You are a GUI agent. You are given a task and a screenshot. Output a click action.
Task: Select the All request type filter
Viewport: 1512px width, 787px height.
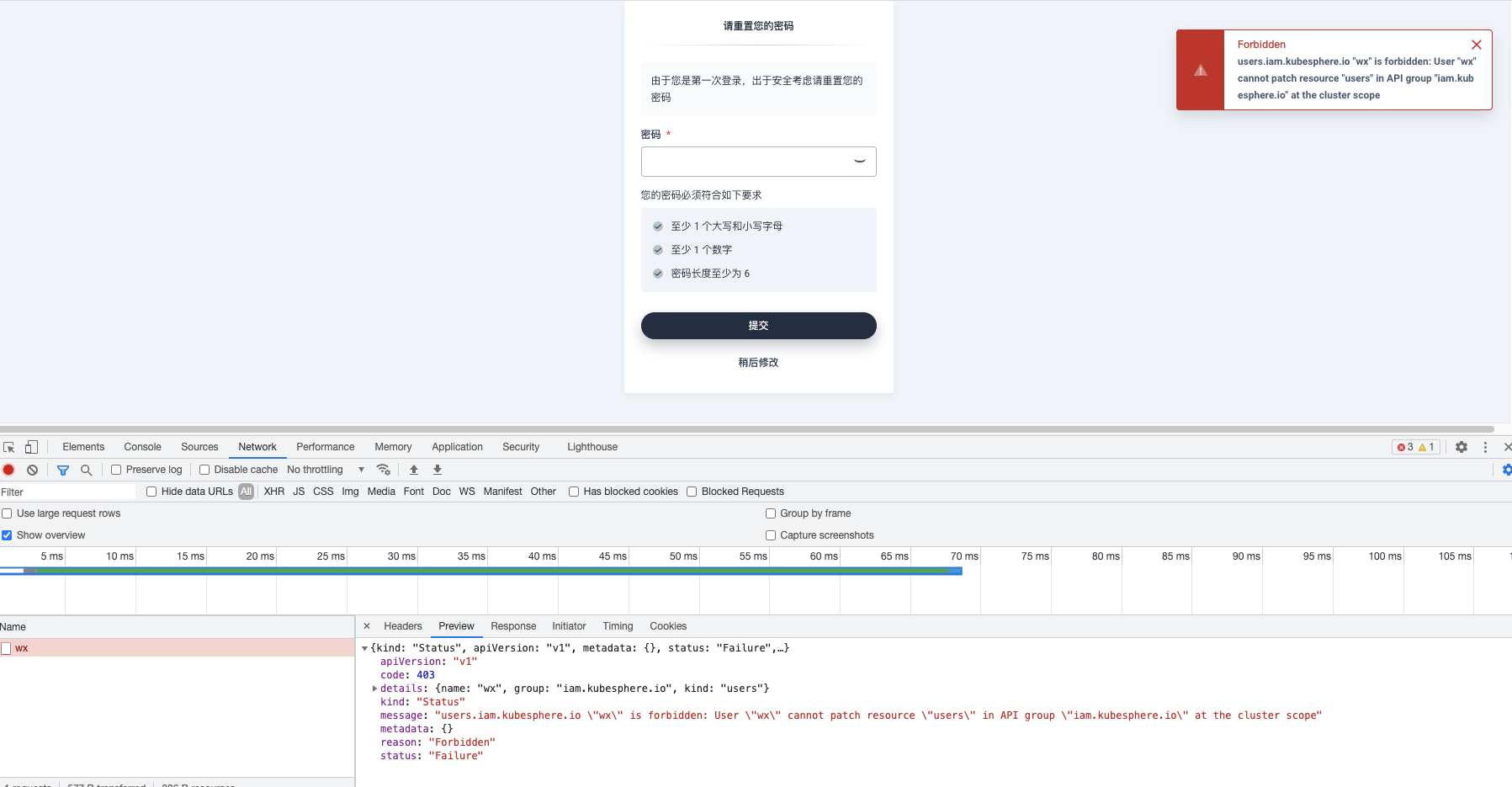246,492
